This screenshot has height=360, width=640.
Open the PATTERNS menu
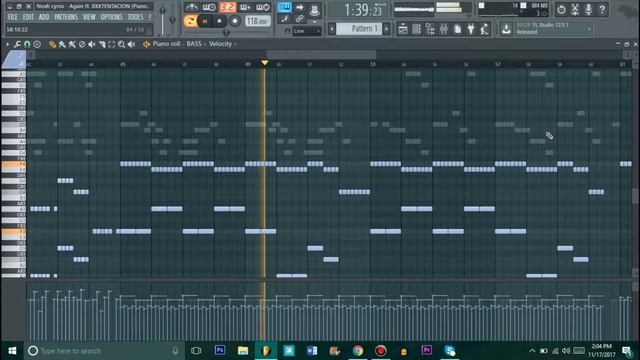(x=66, y=17)
